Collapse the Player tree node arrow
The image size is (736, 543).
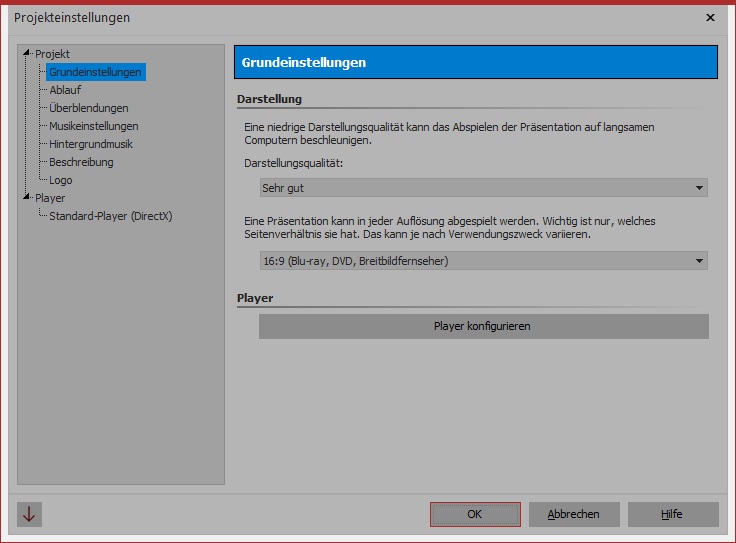click(28, 198)
